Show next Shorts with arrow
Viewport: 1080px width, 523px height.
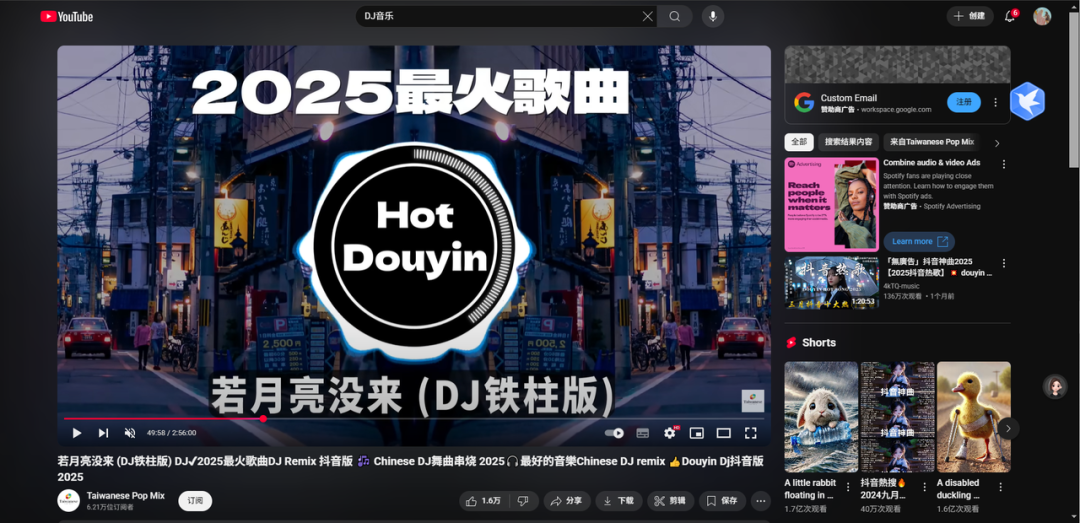(1008, 428)
